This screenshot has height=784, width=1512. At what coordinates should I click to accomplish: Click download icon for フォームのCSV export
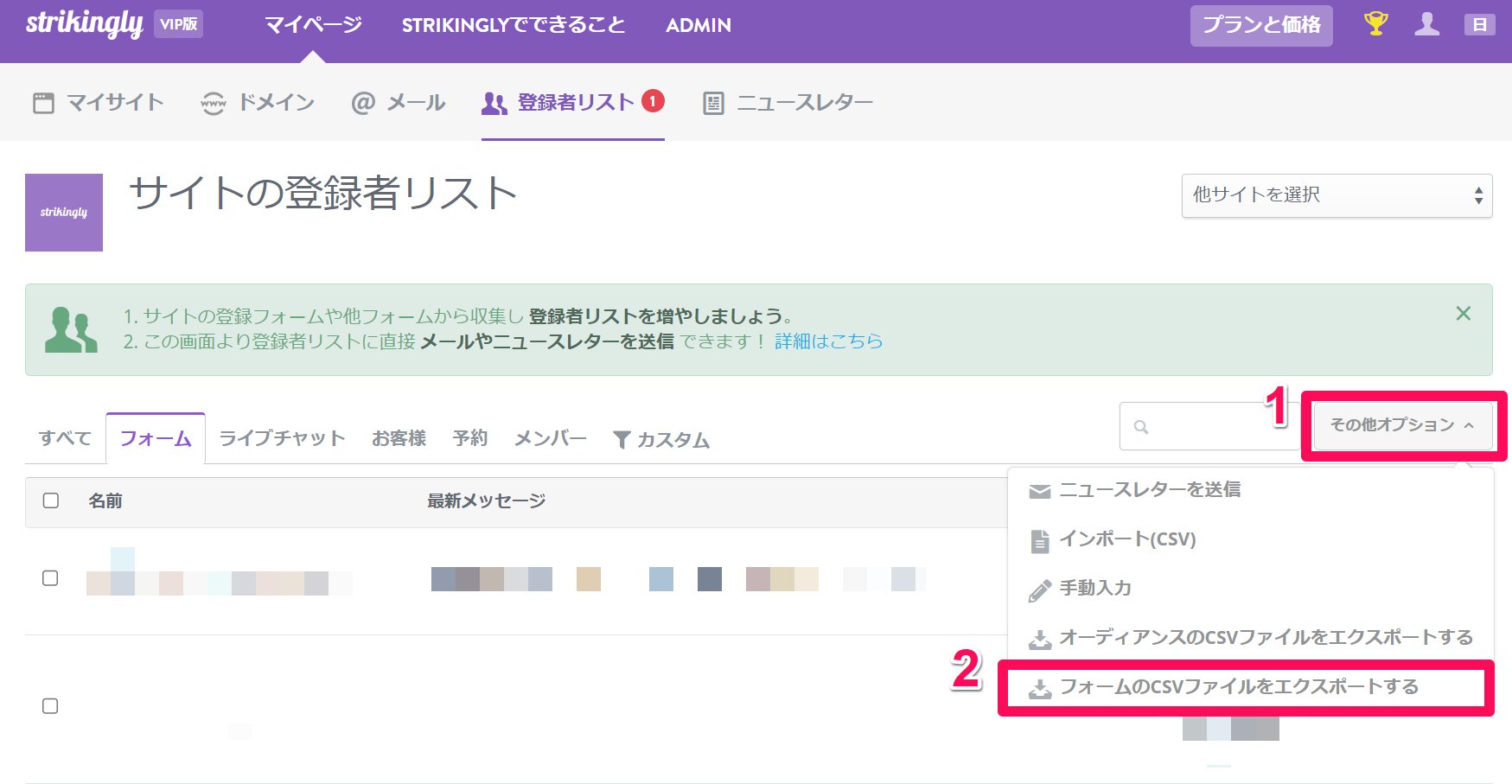[x=1040, y=689]
